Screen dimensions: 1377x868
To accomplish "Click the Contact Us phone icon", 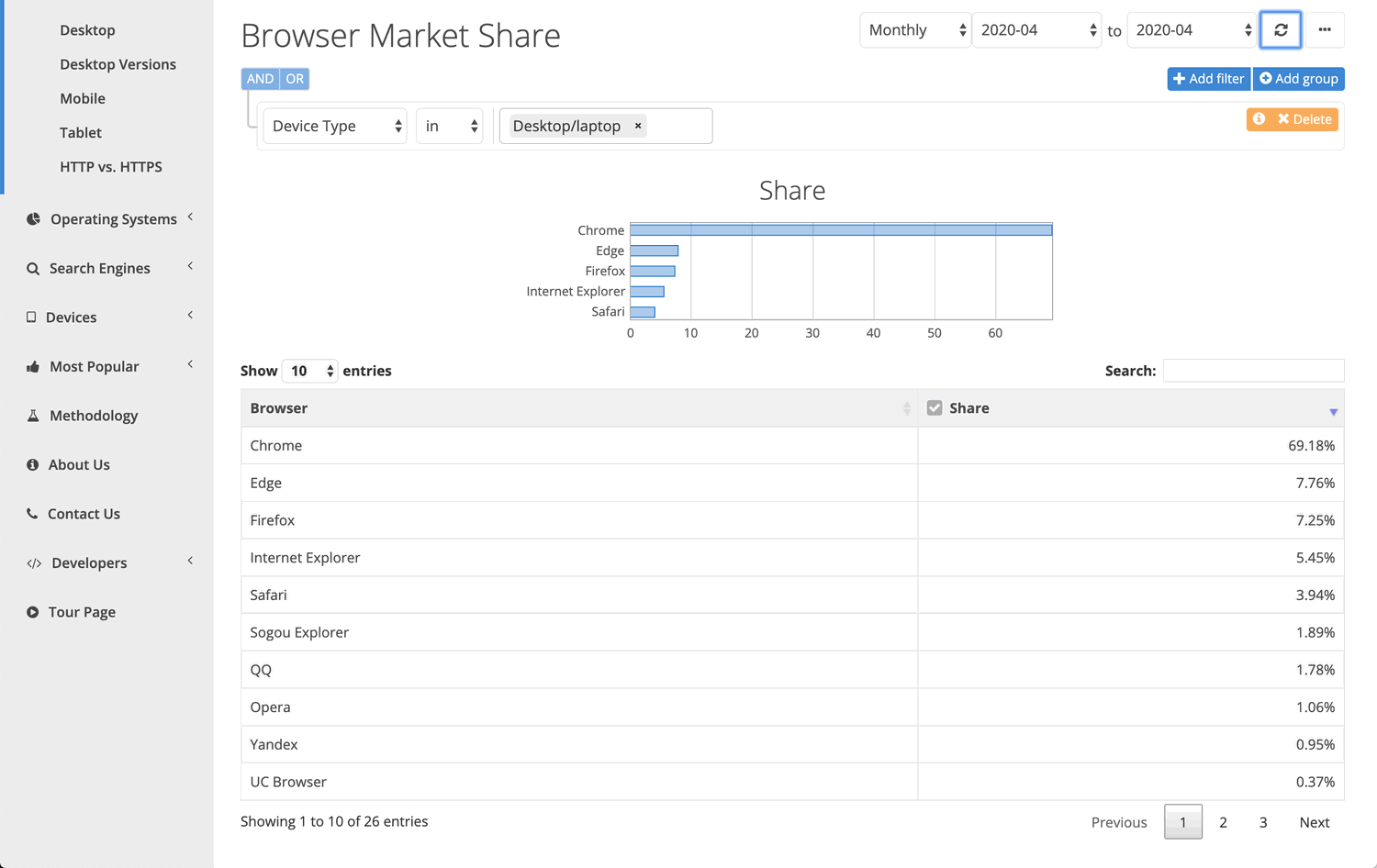I will (x=32, y=513).
